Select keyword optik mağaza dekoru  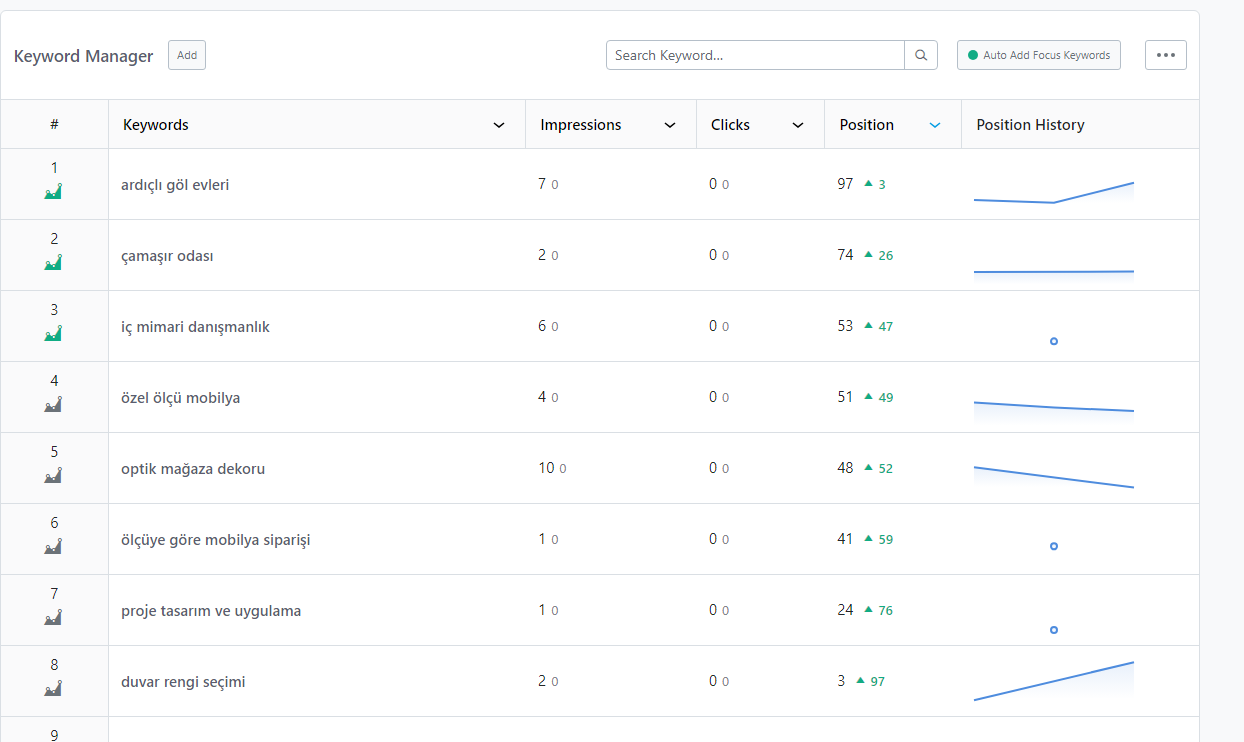pos(193,469)
